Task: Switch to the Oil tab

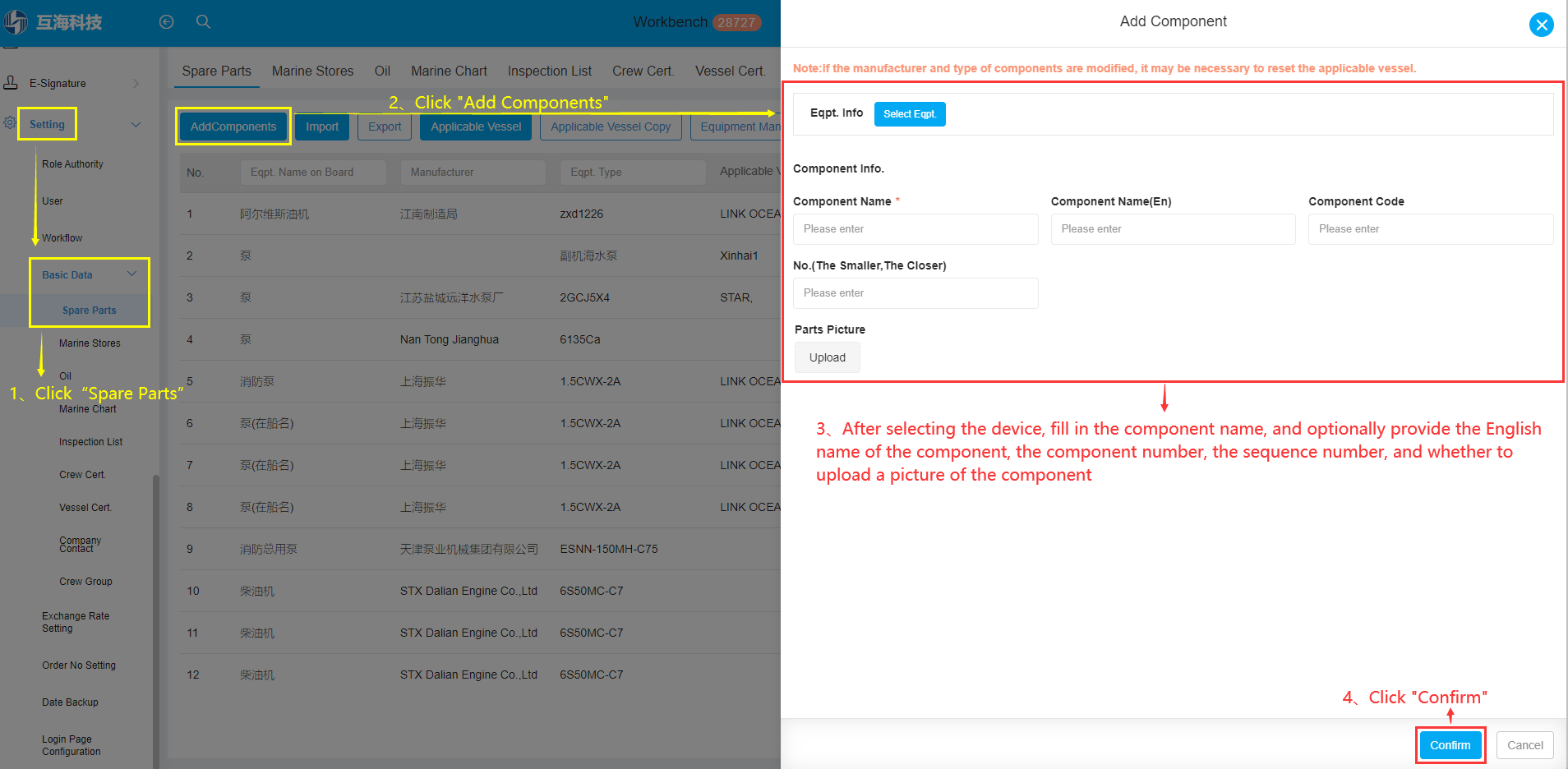Action: 382,71
